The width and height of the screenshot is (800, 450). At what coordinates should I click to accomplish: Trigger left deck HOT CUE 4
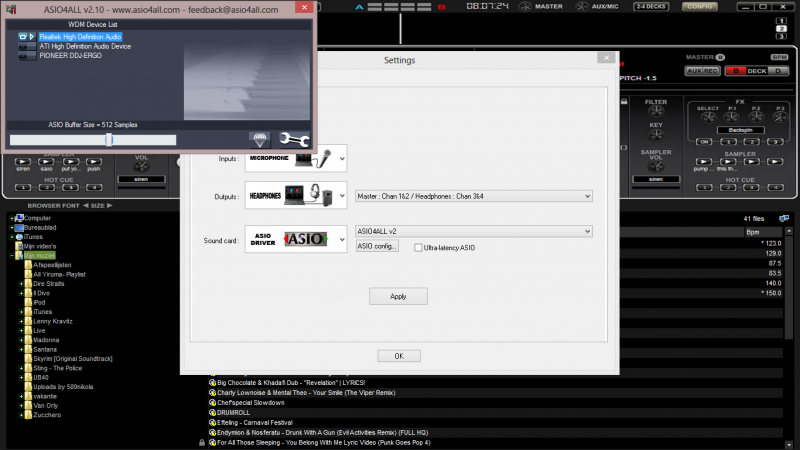coord(94,188)
